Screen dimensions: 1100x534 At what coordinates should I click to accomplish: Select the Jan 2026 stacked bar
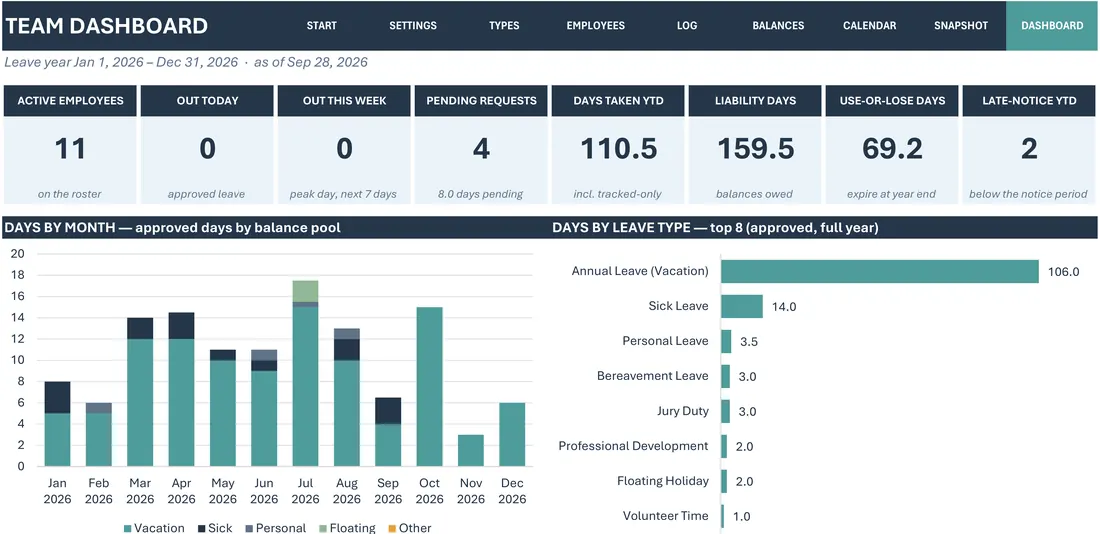58,424
